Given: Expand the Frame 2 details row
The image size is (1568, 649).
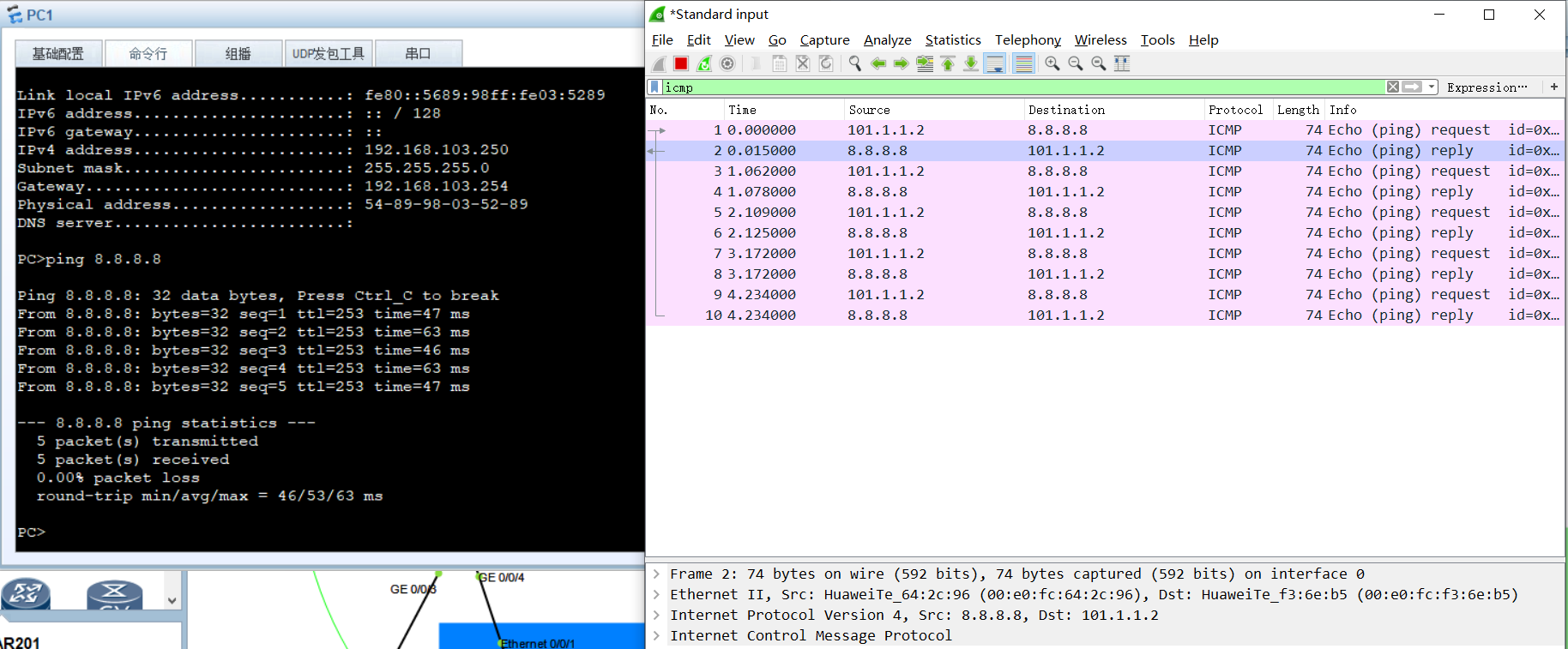Looking at the screenshot, I should point(656,574).
